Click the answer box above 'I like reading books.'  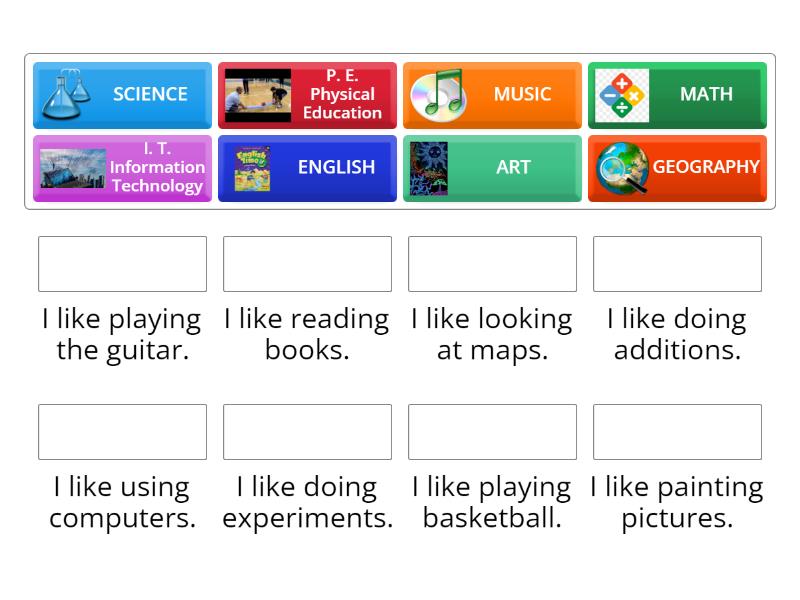tap(307, 263)
